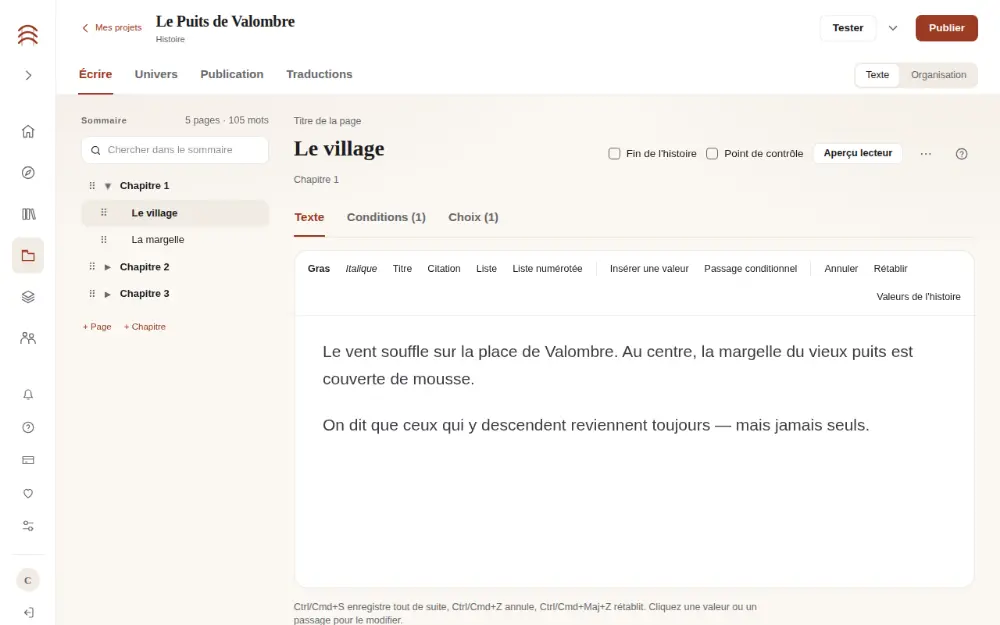Create a Liste
1000x625 pixels.
pyautogui.click(x=486, y=268)
